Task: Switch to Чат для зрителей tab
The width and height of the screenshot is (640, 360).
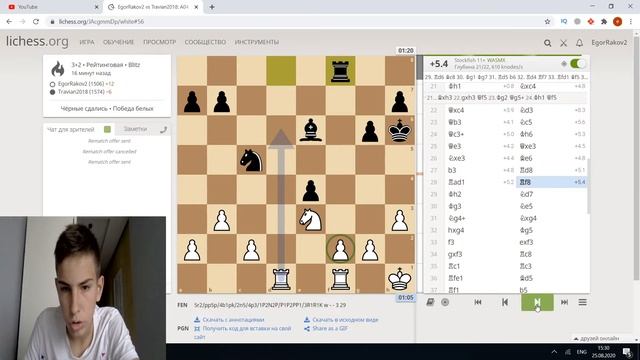Action: point(71,129)
